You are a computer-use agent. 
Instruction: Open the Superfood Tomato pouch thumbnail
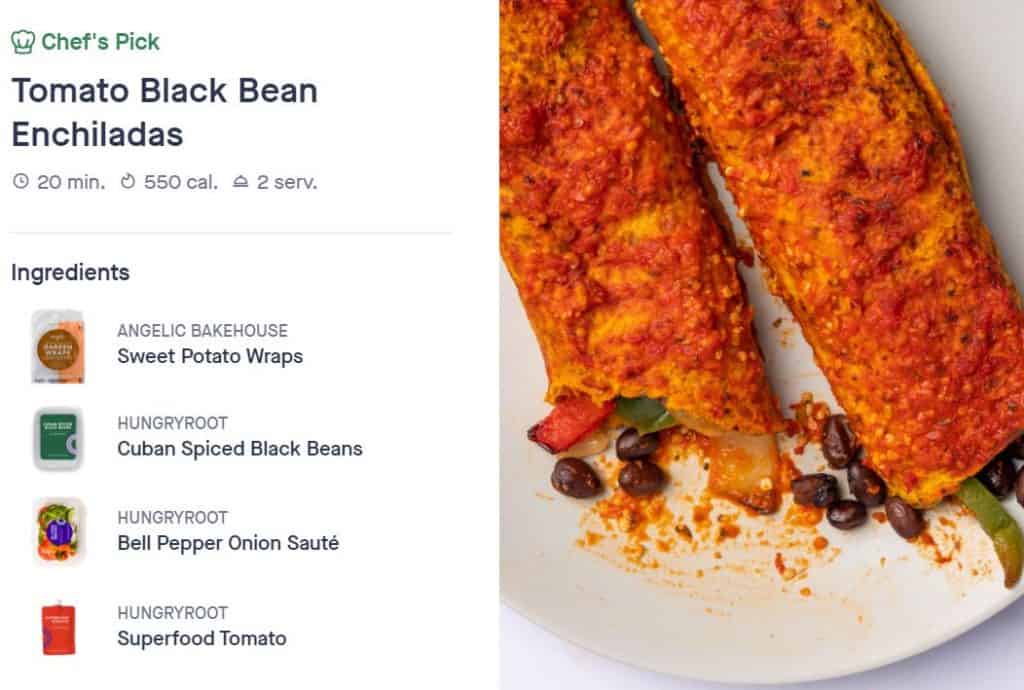59,628
